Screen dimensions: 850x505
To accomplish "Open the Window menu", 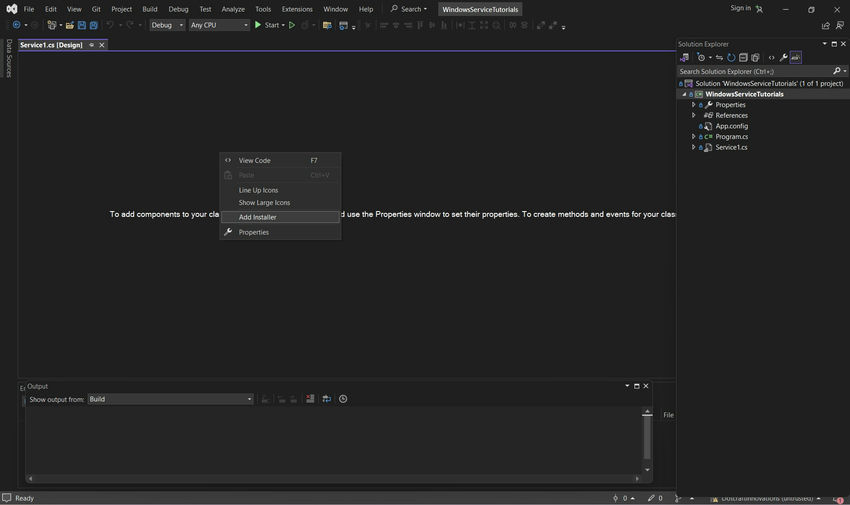I will click(336, 9).
